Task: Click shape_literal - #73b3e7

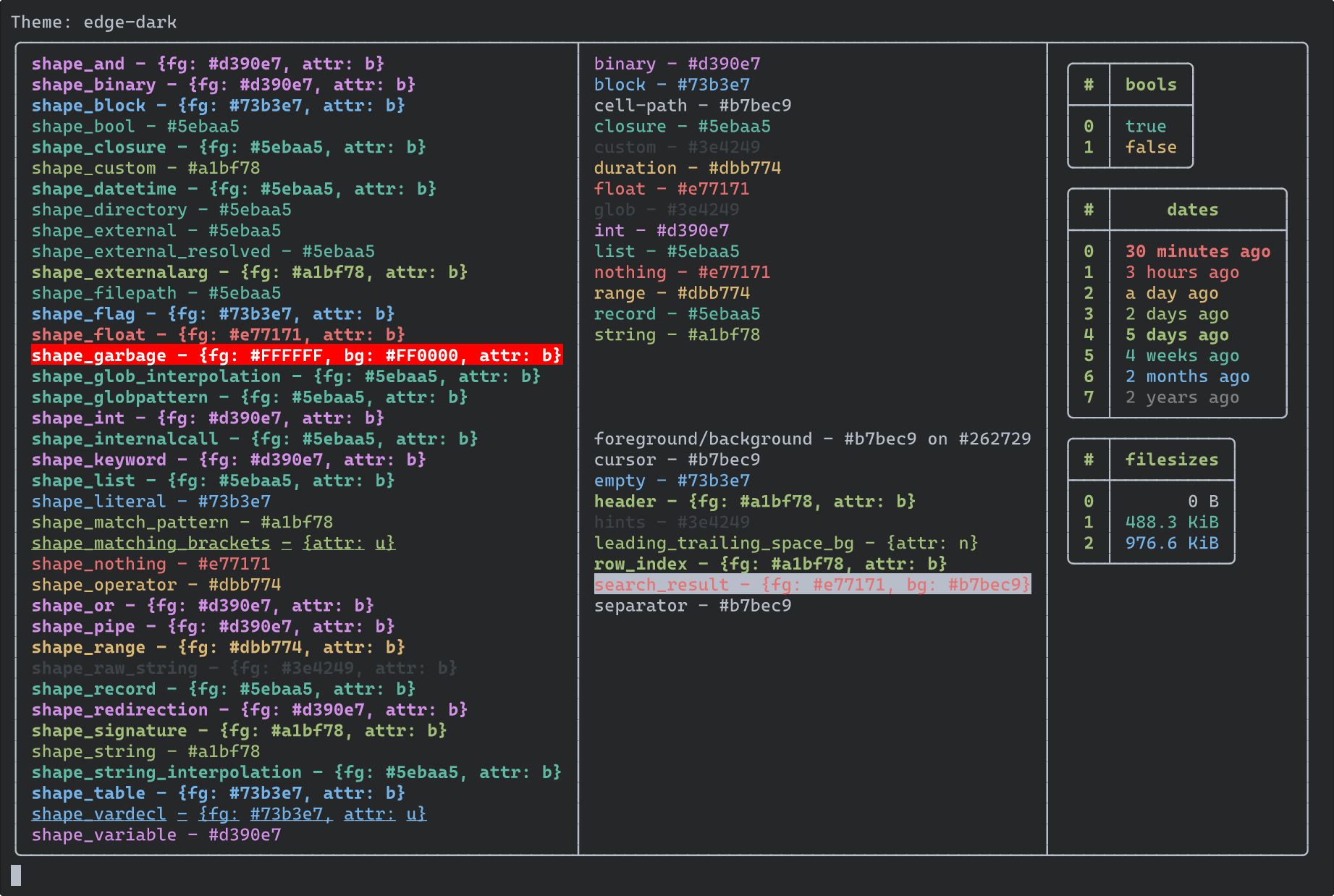Action: tap(151, 502)
